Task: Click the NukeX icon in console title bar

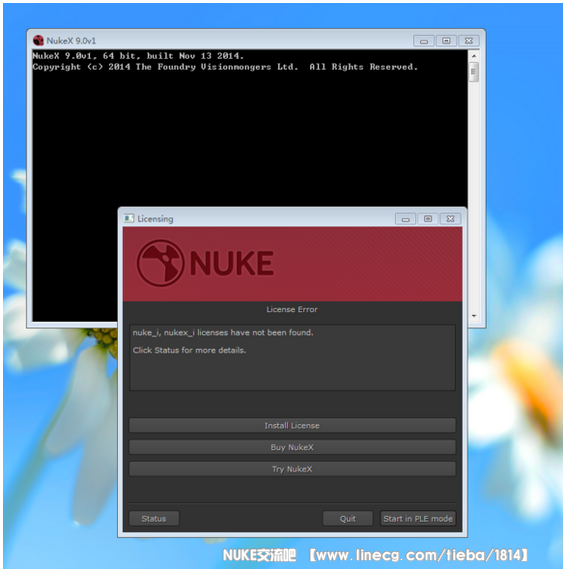Action: point(38,40)
